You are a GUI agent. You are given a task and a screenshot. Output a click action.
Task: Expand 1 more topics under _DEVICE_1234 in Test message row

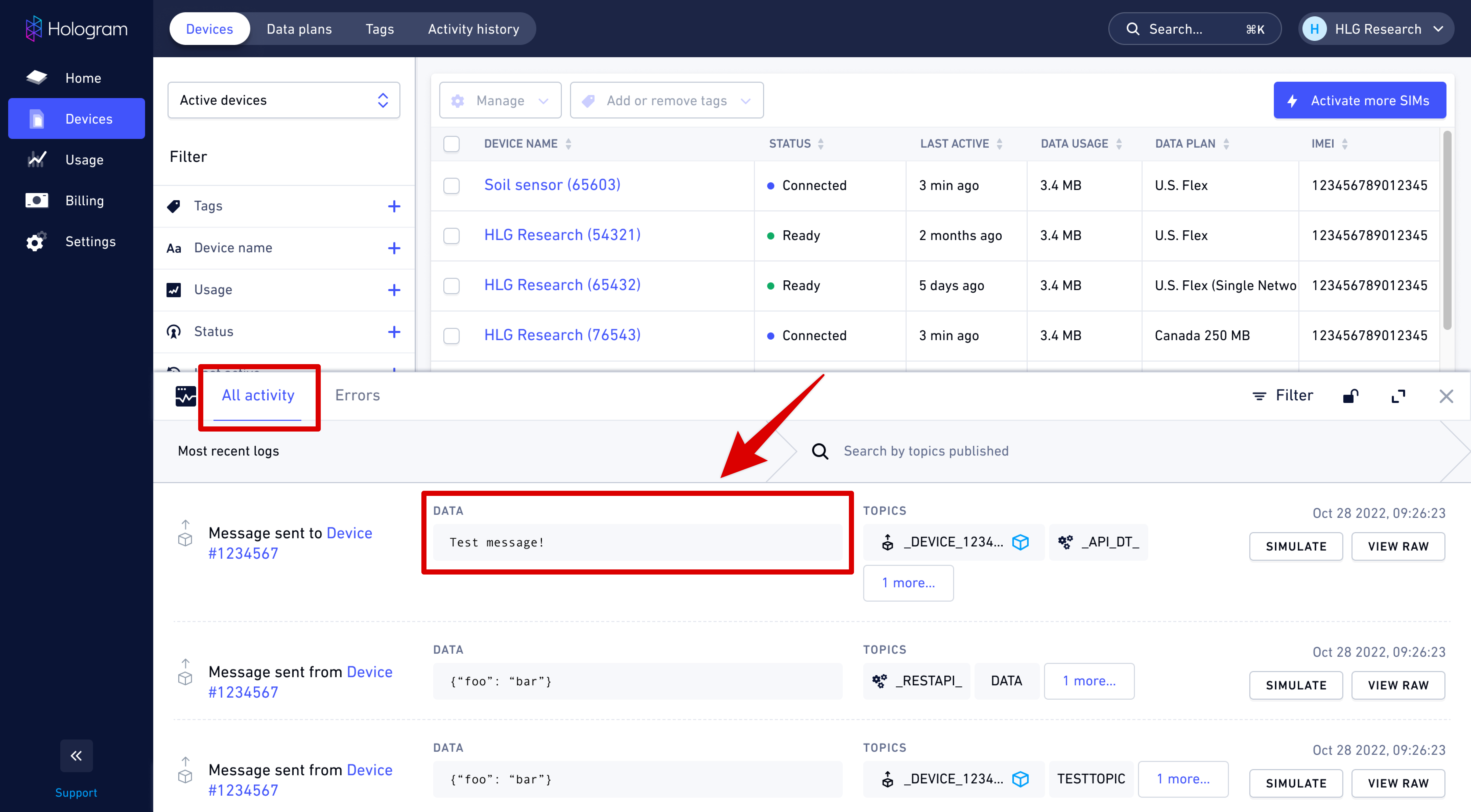click(909, 583)
